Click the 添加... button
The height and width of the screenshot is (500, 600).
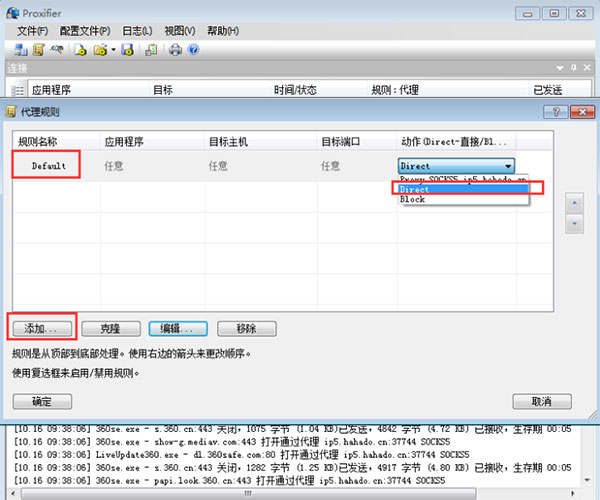tap(47, 328)
